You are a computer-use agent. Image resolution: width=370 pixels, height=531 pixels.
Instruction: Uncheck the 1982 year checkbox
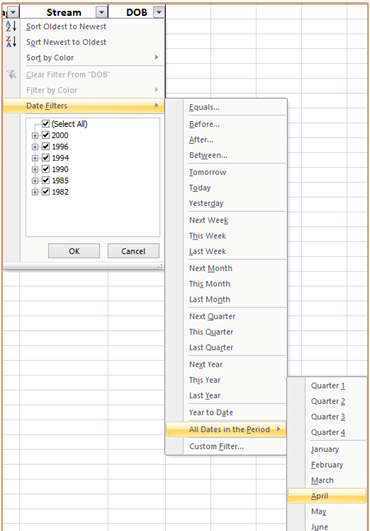click(46, 192)
